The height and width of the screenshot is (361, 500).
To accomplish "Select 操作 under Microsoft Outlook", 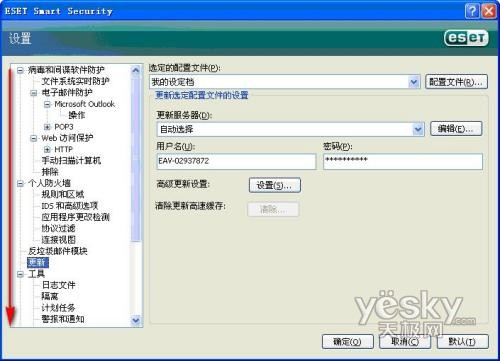I will (77, 115).
